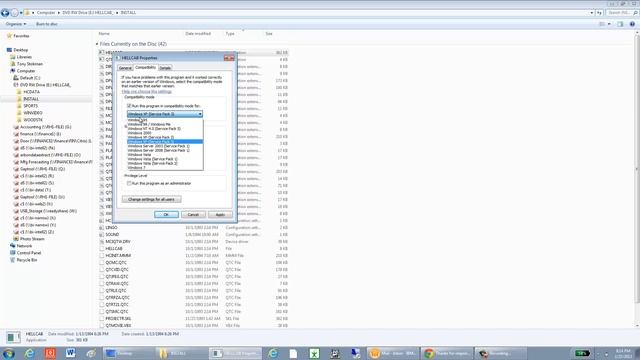Choose Windows NT 4.0 (Service Pack 5)
640x360 pixels.
click(x=165, y=129)
